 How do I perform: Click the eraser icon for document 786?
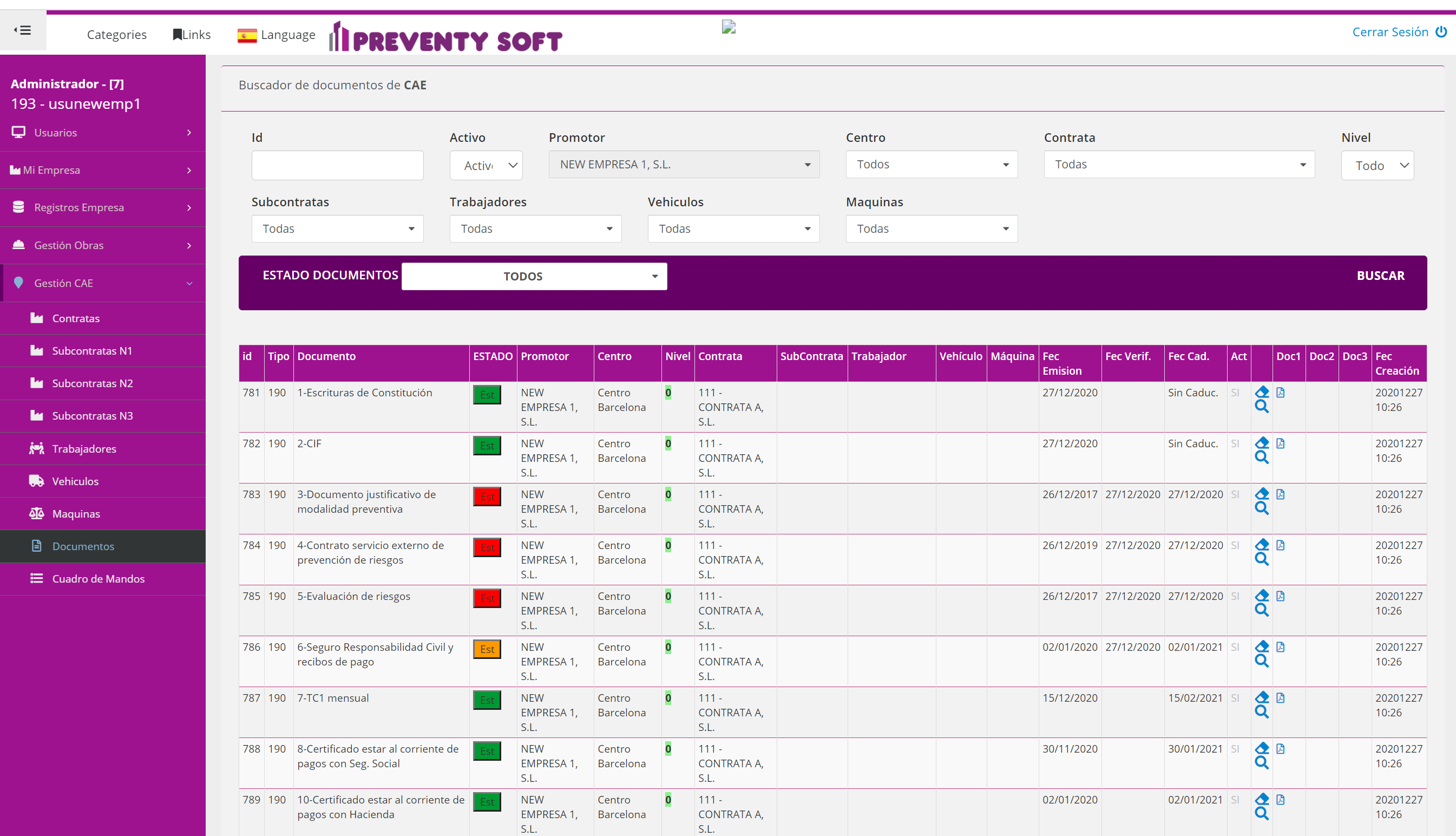pos(1262,646)
